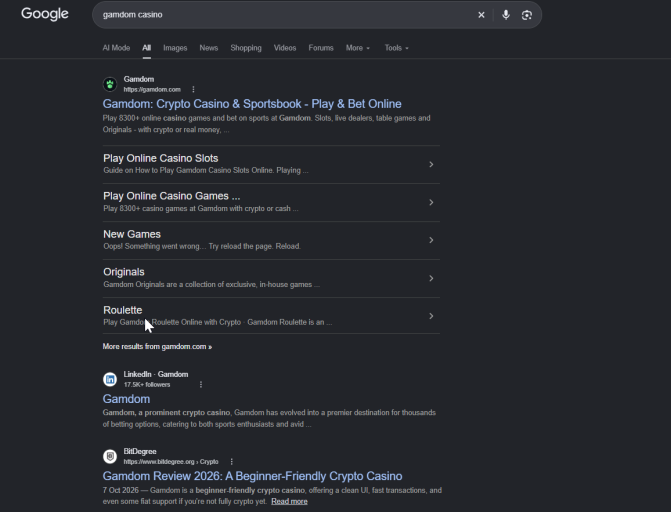
Task: Open the Play Online Casino Slots sitelink
Action: pos(160,158)
